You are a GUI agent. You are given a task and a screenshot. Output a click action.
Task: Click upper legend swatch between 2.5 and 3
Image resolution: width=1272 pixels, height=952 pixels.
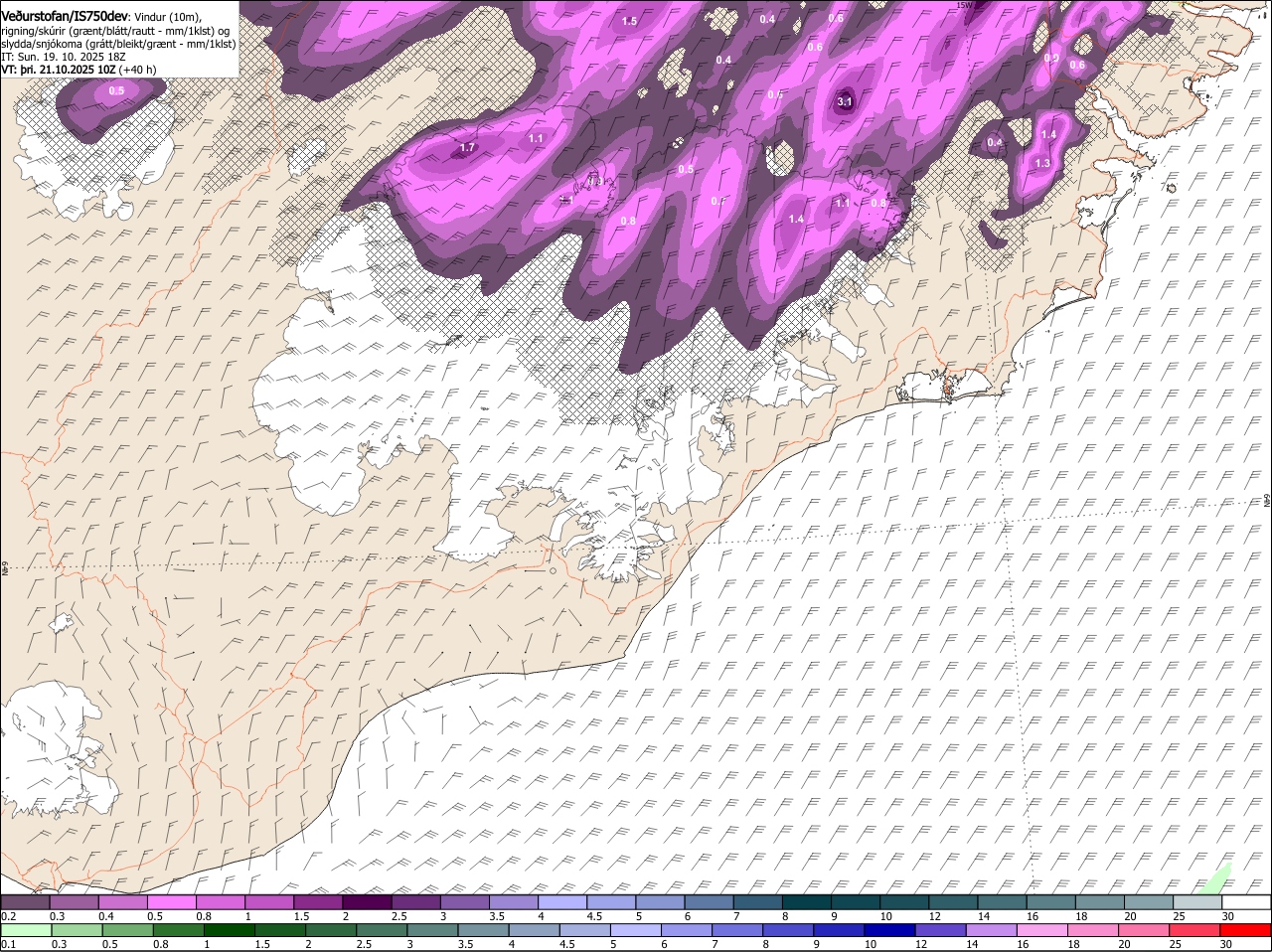[415, 901]
